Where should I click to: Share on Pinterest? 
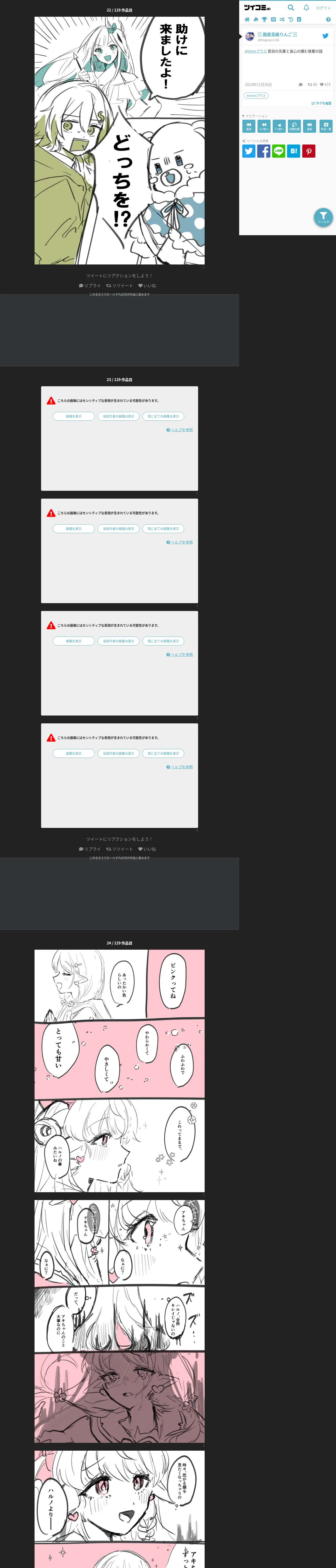(x=309, y=151)
